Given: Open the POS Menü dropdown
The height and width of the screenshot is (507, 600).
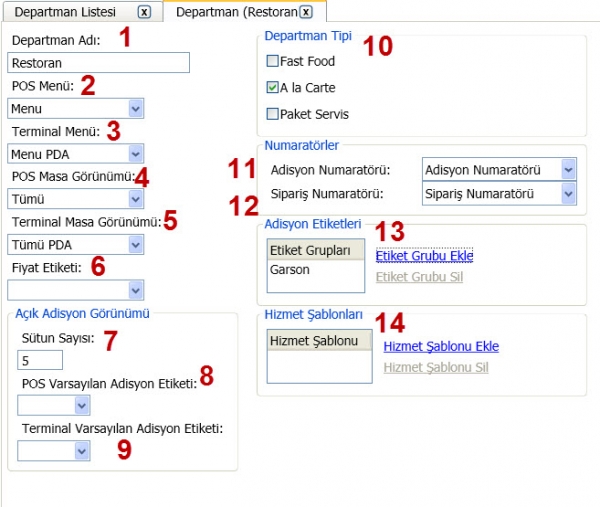Looking at the screenshot, I should click(x=136, y=109).
